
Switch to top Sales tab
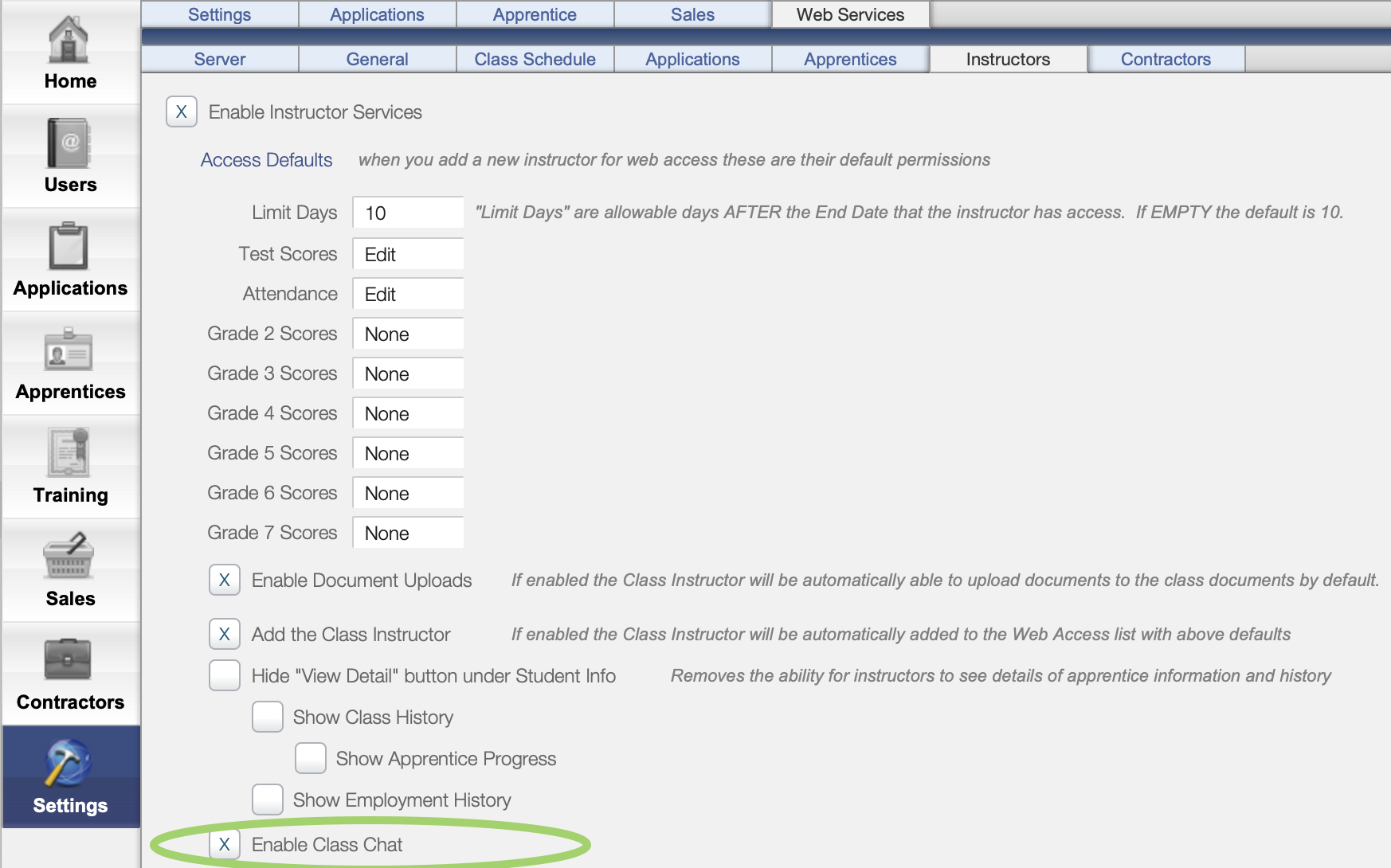(x=693, y=14)
